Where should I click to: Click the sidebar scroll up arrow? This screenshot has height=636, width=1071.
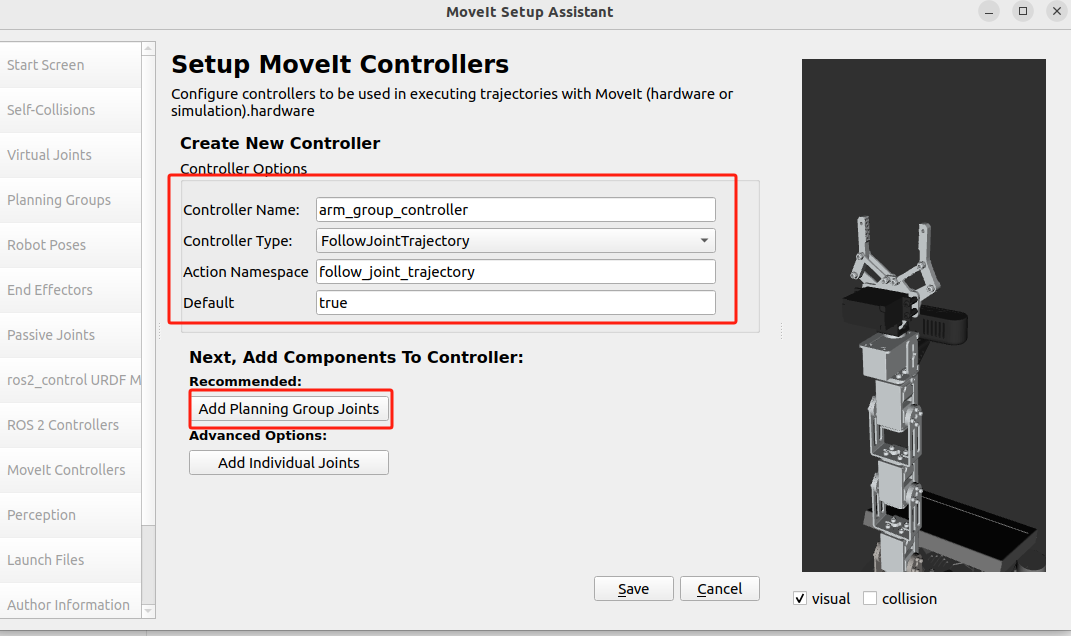pyautogui.click(x=148, y=49)
